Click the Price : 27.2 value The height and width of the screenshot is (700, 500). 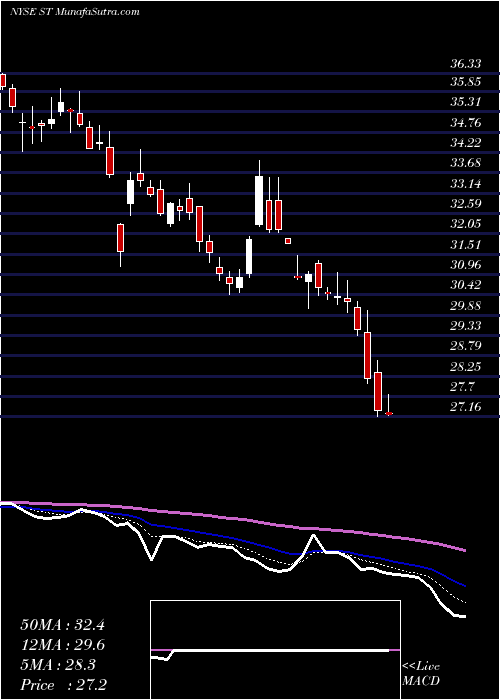[63, 685]
